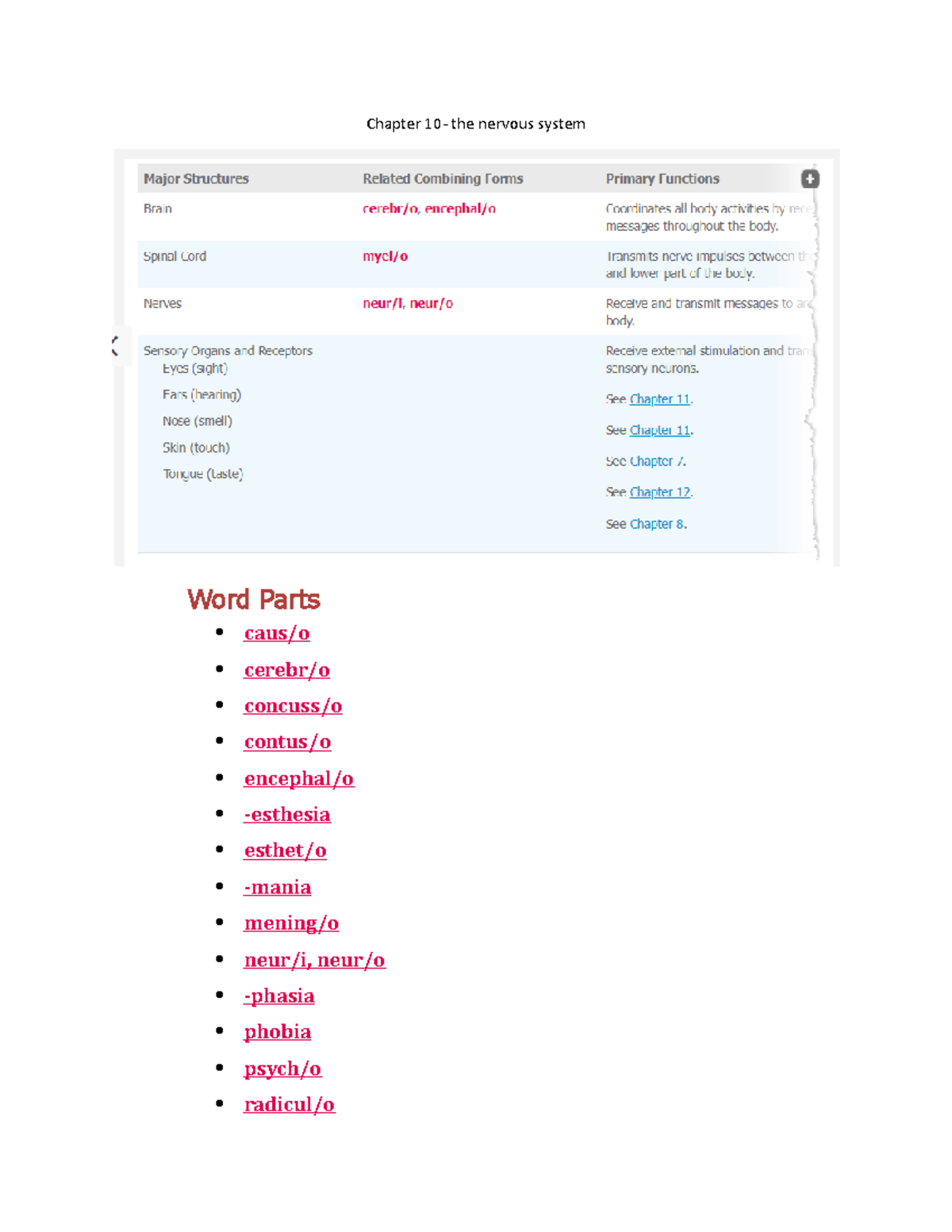Select the contus/o link
This screenshot has width=952, height=1232.
(287, 743)
